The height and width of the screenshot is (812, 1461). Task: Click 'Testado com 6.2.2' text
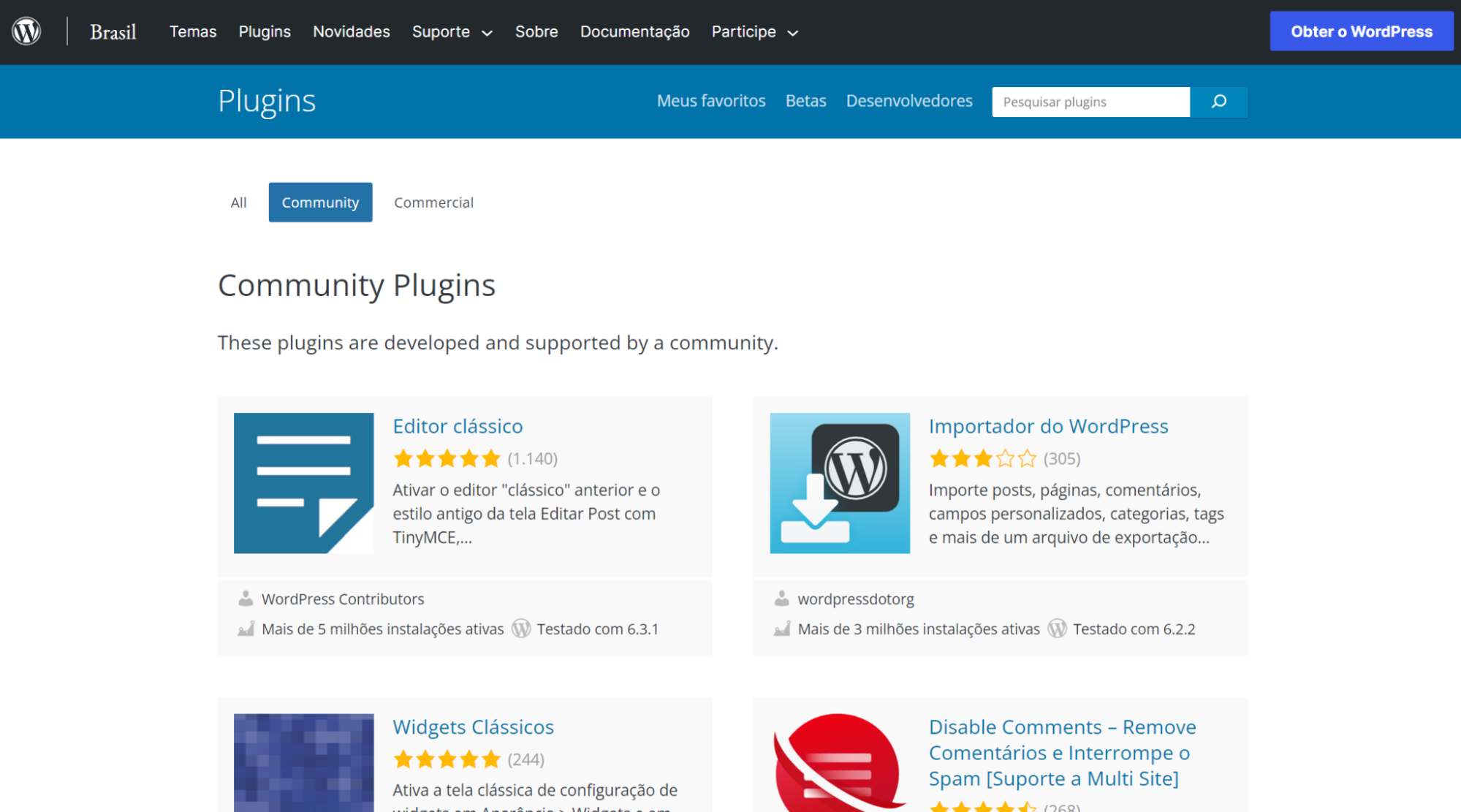[x=1134, y=629]
